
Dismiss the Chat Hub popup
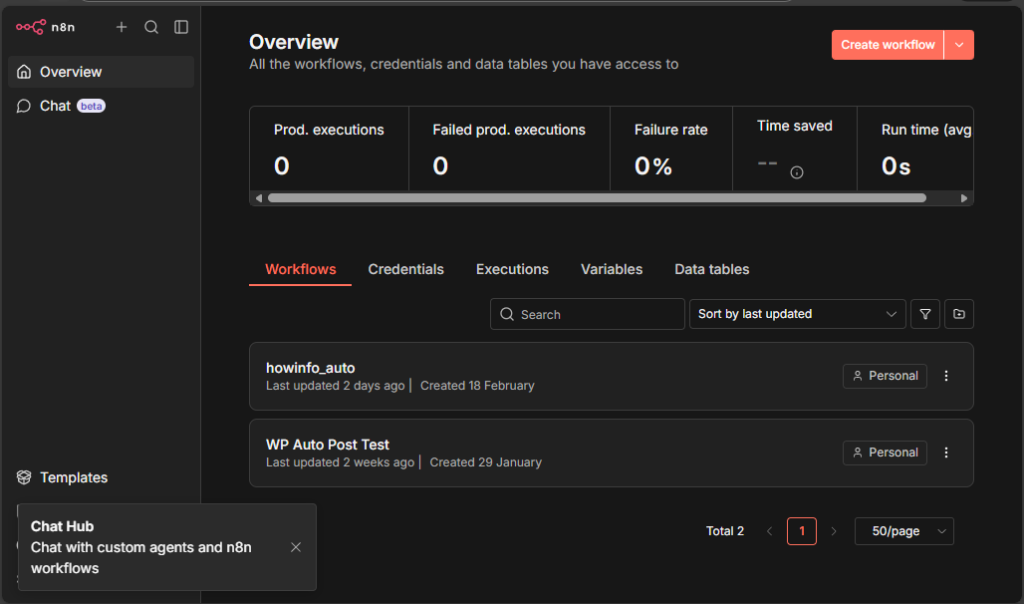pos(295,547)
